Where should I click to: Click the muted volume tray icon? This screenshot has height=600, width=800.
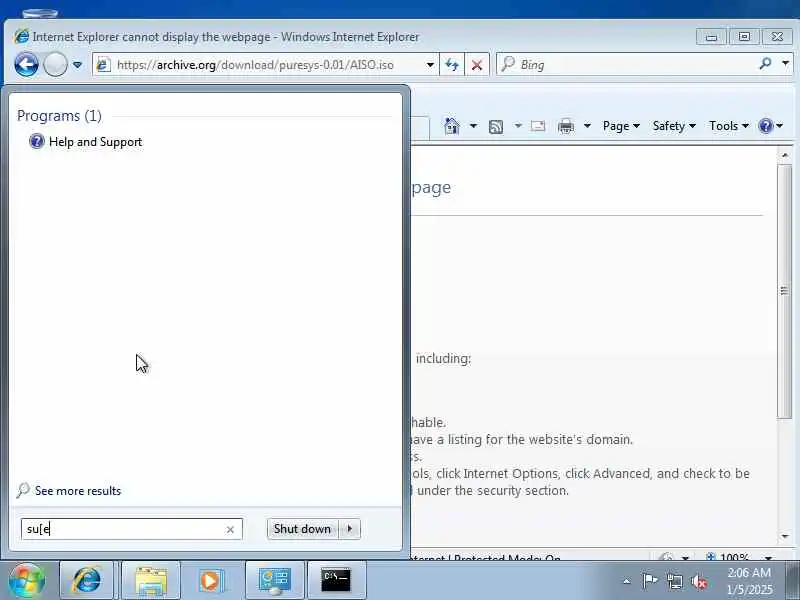pos(699,581)
